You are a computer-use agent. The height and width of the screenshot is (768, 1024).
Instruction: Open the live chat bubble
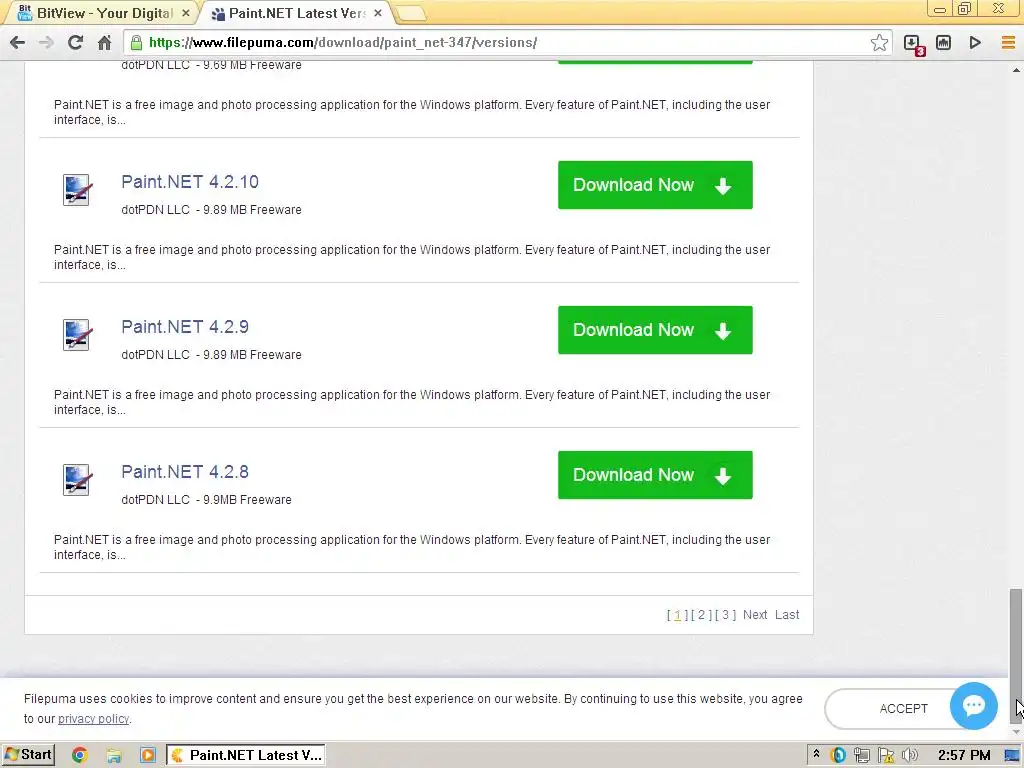pyautogui.click(x=973, y=705)
